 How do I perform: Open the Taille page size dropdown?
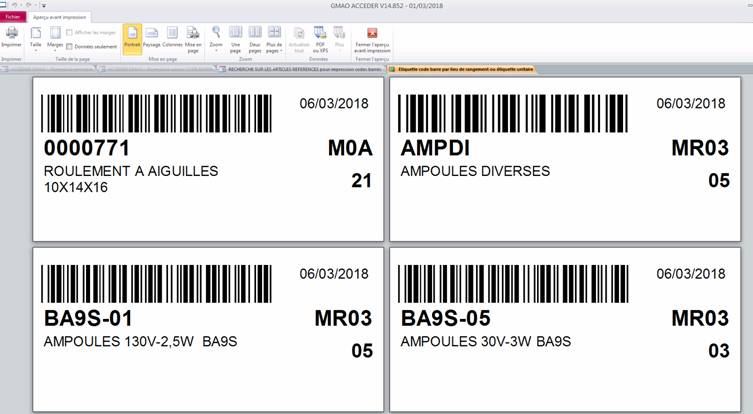click(x=36, y=38)
